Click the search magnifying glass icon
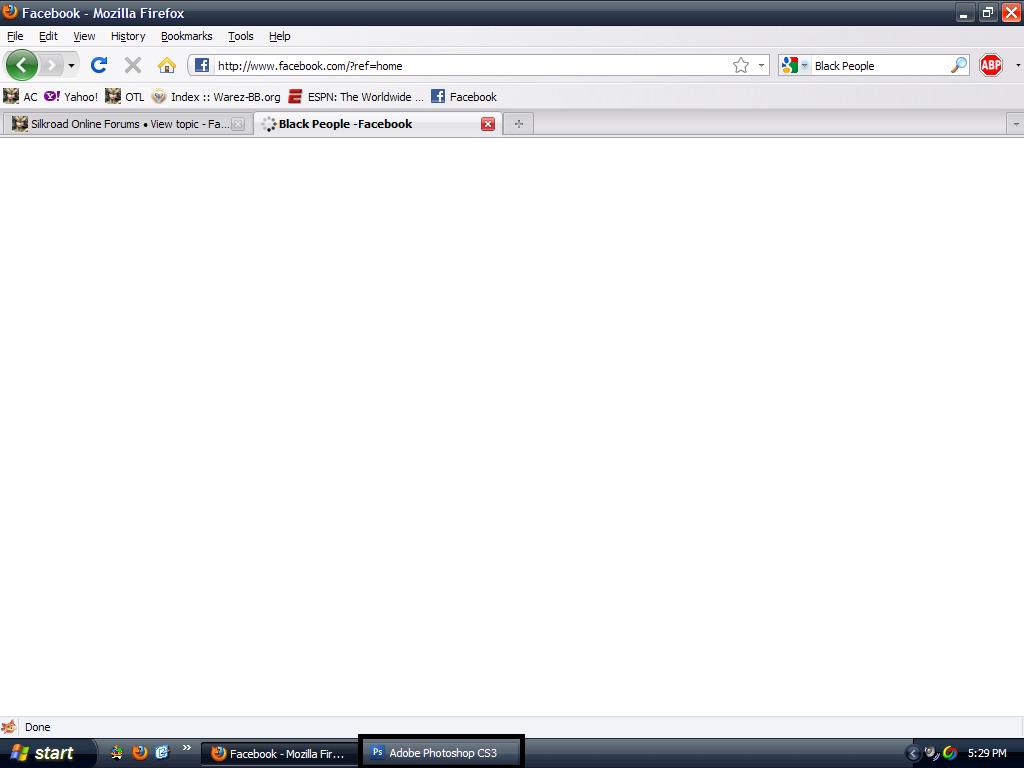Screen dimensions: 1024x768 [x=958, y=66]
